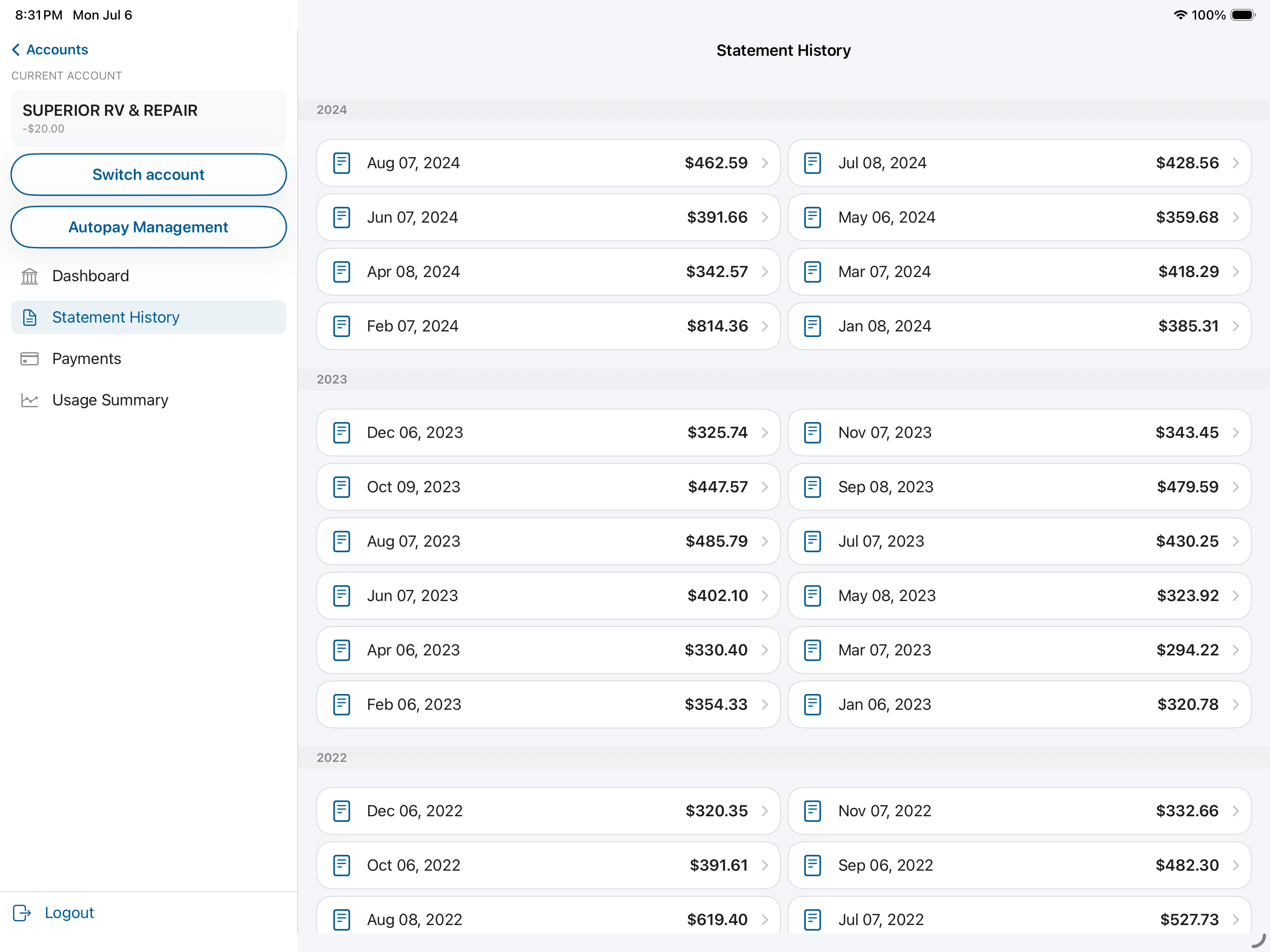Viewport: 1270px width, 952px height.
Task: Click the Aug 07, 2024 statement document icon
Action: point(342,163)
